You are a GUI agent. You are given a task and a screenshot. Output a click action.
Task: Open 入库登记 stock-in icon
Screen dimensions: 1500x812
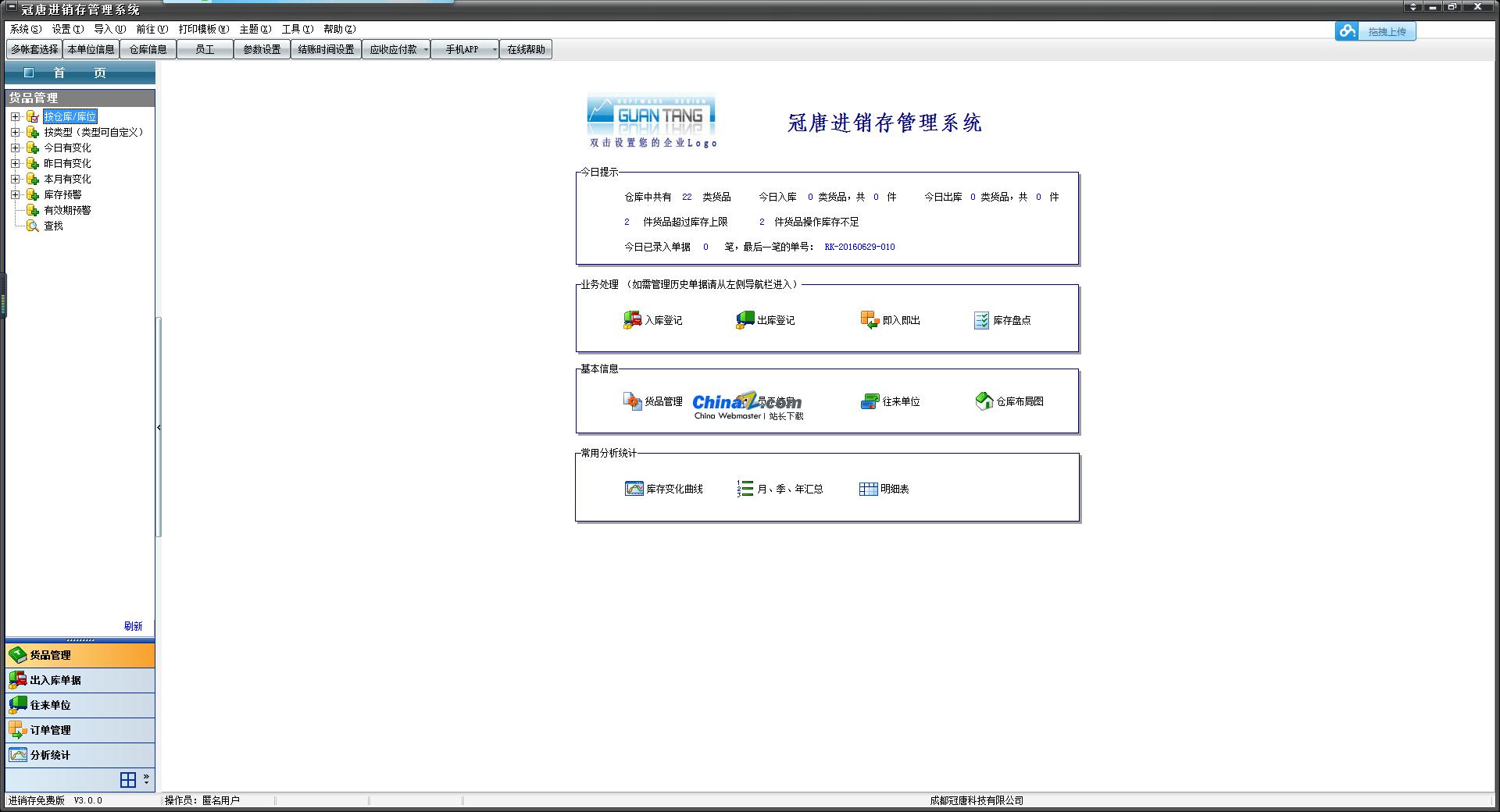click(x=632, y=320)
